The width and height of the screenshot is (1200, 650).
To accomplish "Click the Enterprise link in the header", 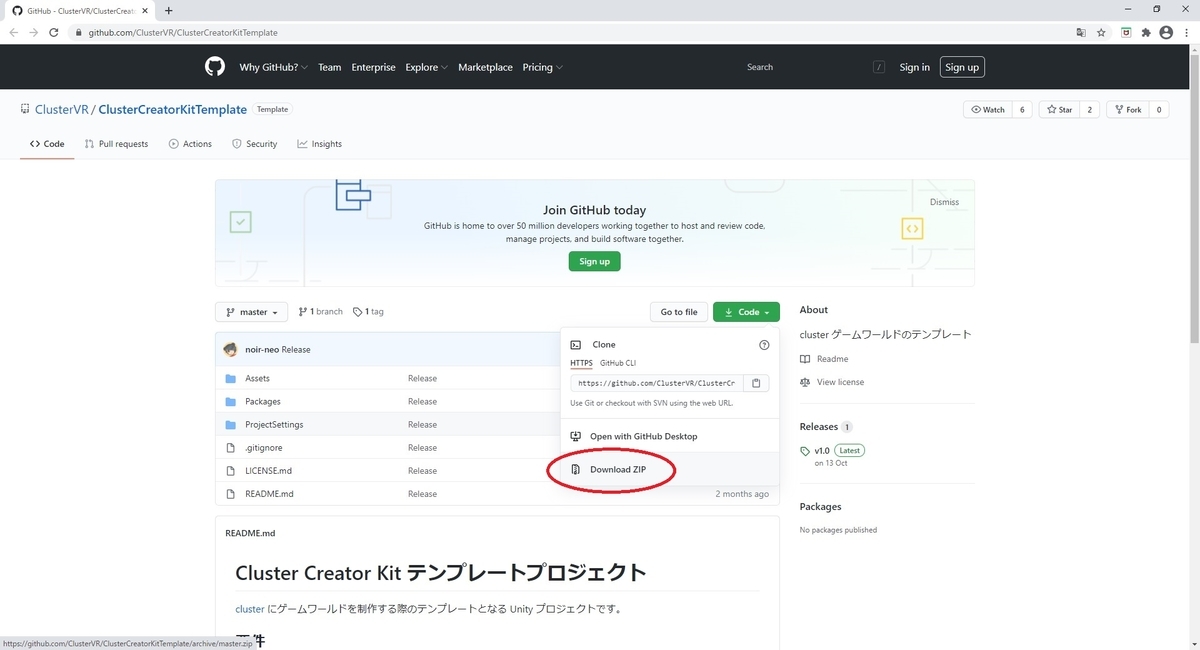I will pyautogui.click(x=373, y=67).
